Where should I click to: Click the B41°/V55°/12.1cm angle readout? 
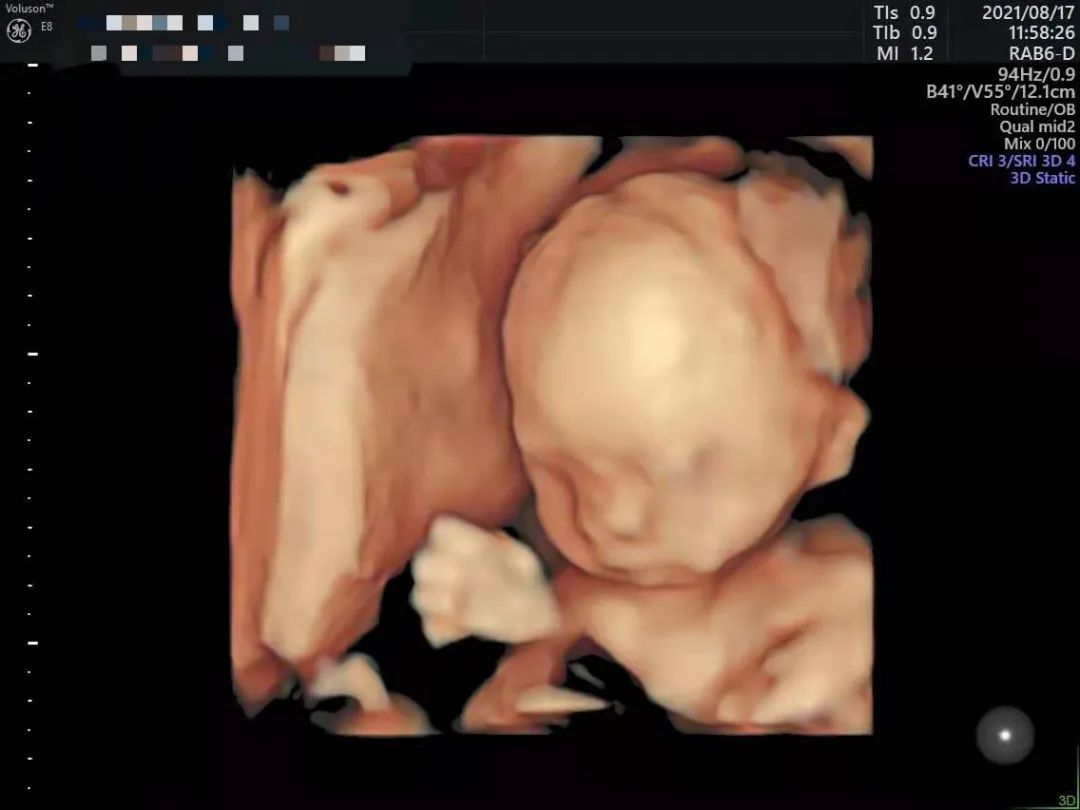tap(1000, 92)
